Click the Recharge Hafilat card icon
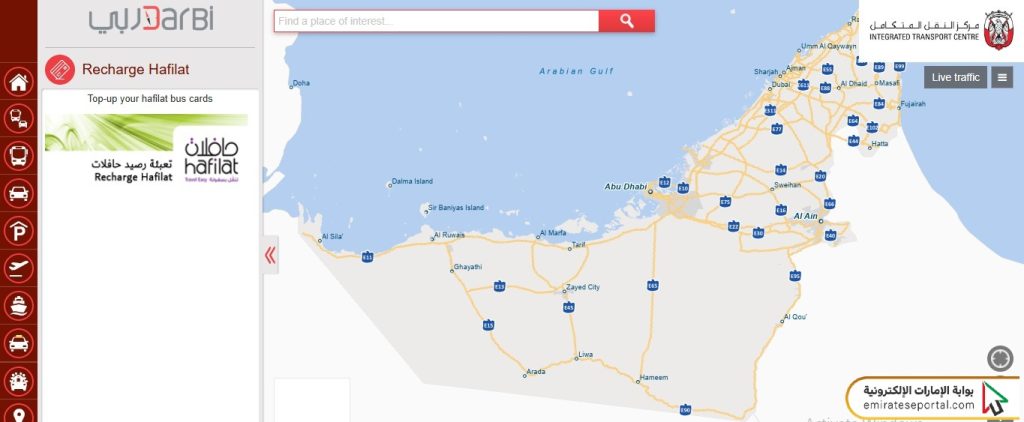1024x422 pixels. [x=60, y=69]
